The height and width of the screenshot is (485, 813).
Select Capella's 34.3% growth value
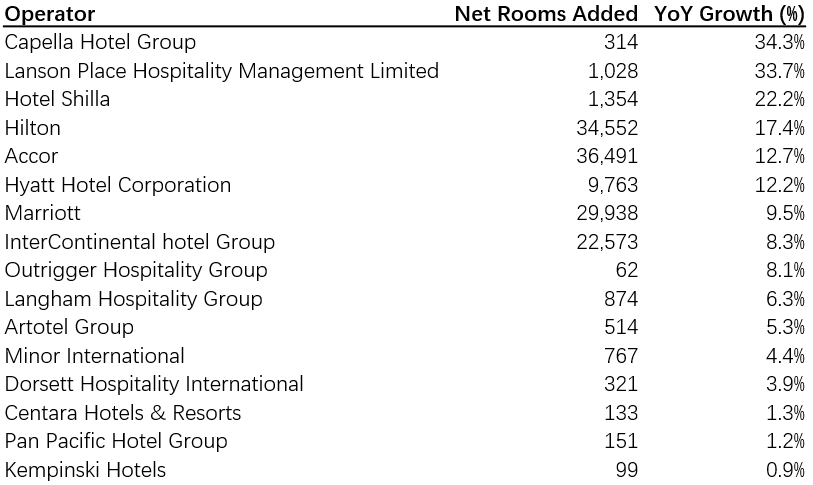(779, 42)
